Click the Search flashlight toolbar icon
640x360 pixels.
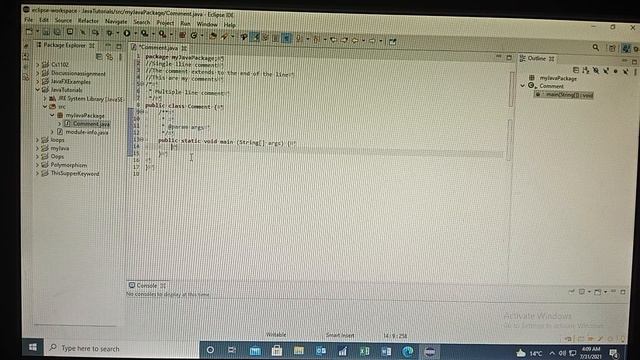pyautogui.click(x=224, y=36)
